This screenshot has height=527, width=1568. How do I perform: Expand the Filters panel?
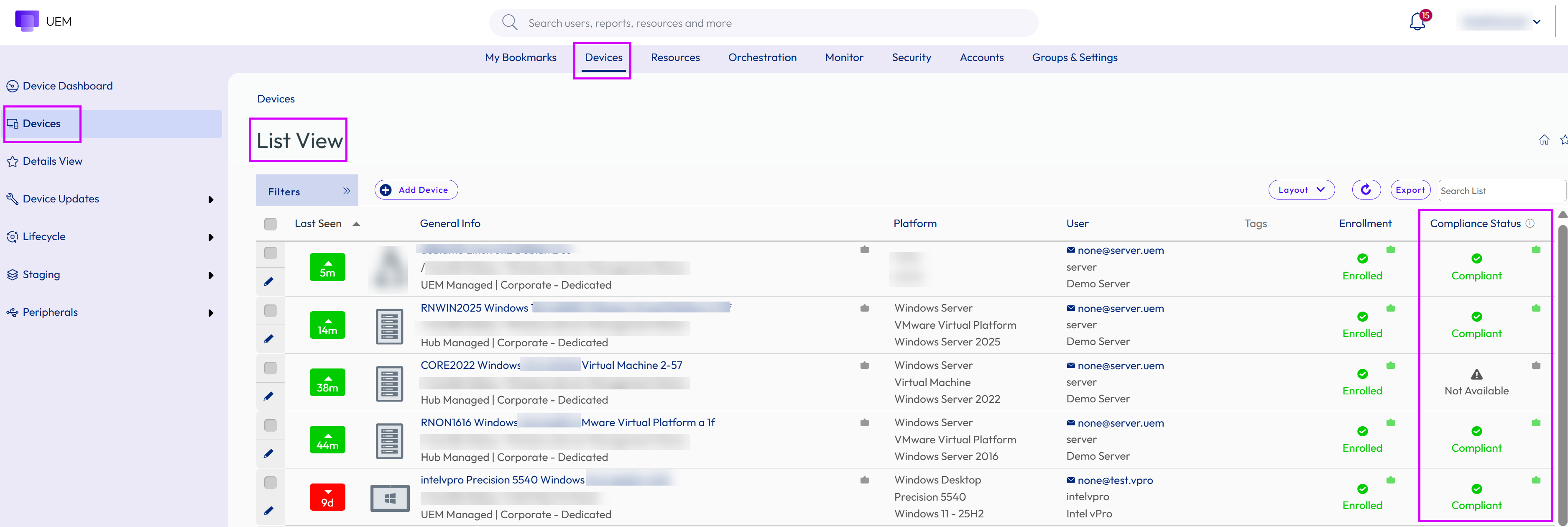pos(307,191)
